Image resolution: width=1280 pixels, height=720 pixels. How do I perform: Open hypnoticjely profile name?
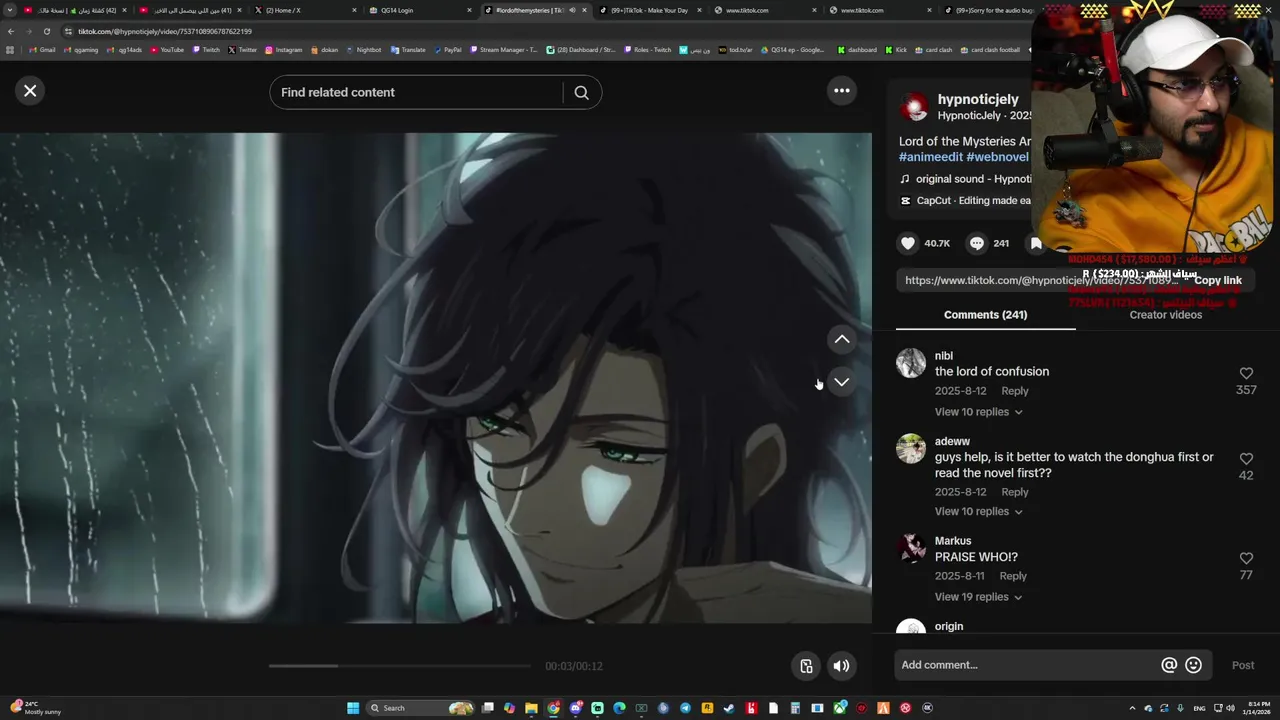click(978, 99)
